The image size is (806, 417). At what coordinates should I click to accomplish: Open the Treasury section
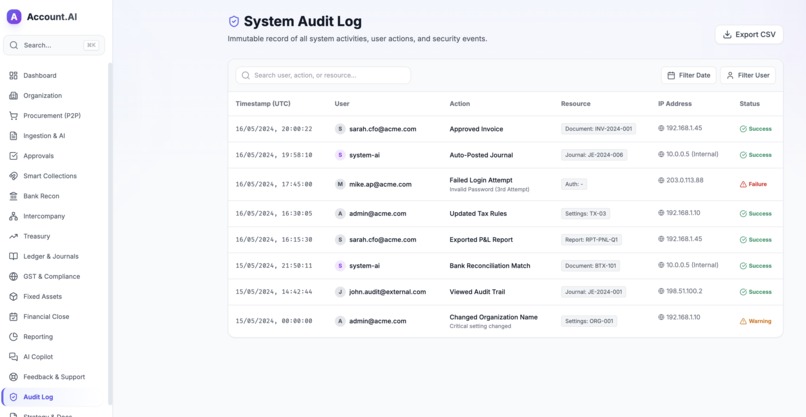pos(54,236)
